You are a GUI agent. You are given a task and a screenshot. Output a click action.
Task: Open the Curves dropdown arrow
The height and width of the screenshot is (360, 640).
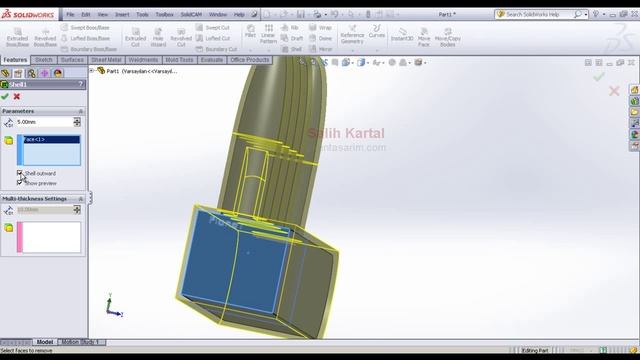(x=377, y=51)
